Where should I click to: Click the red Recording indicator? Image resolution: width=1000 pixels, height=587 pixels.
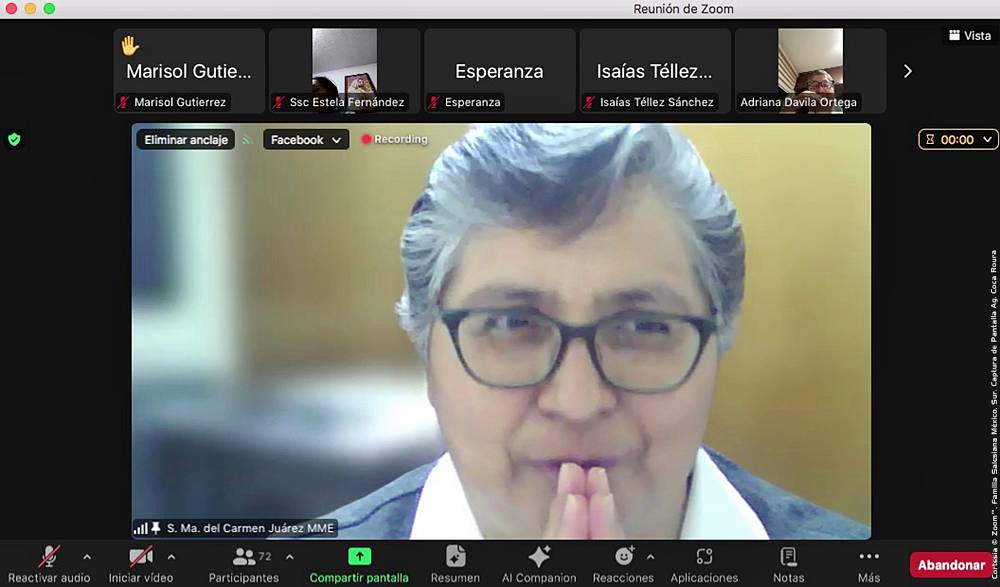click(394, 139)
